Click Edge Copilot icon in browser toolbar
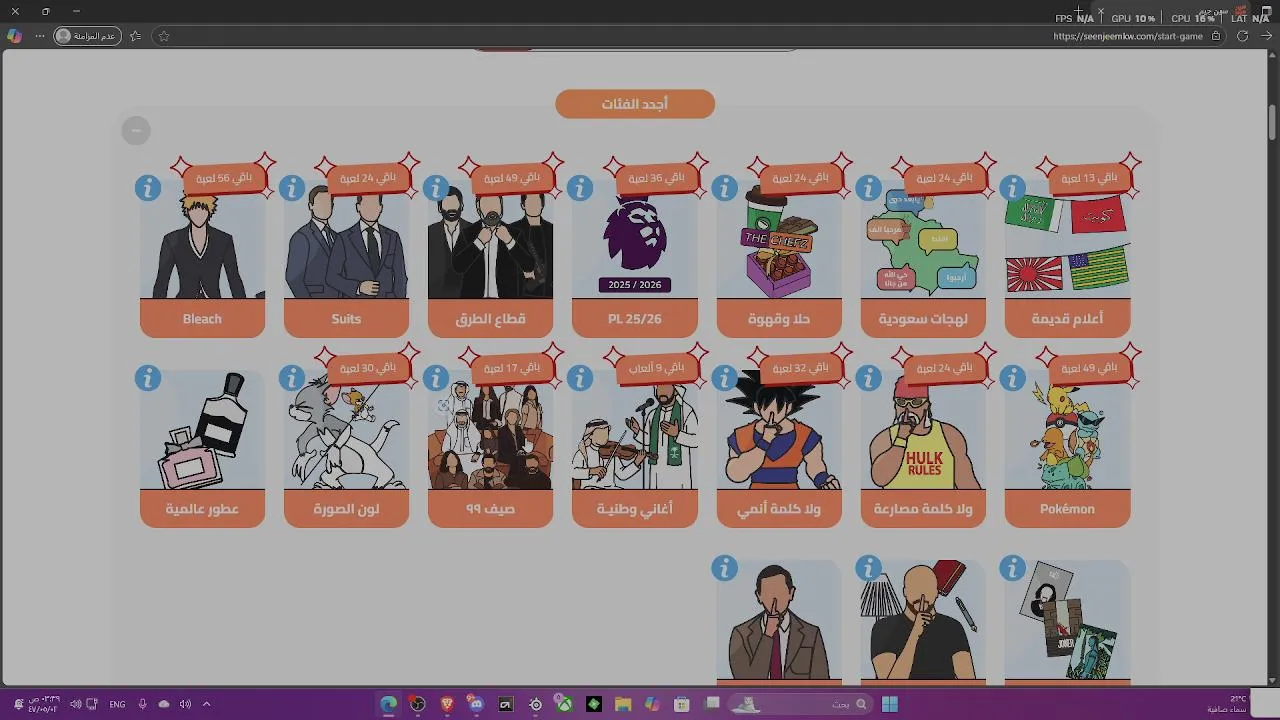Screen dimensions: 1280x720 [x=14, y=36]
